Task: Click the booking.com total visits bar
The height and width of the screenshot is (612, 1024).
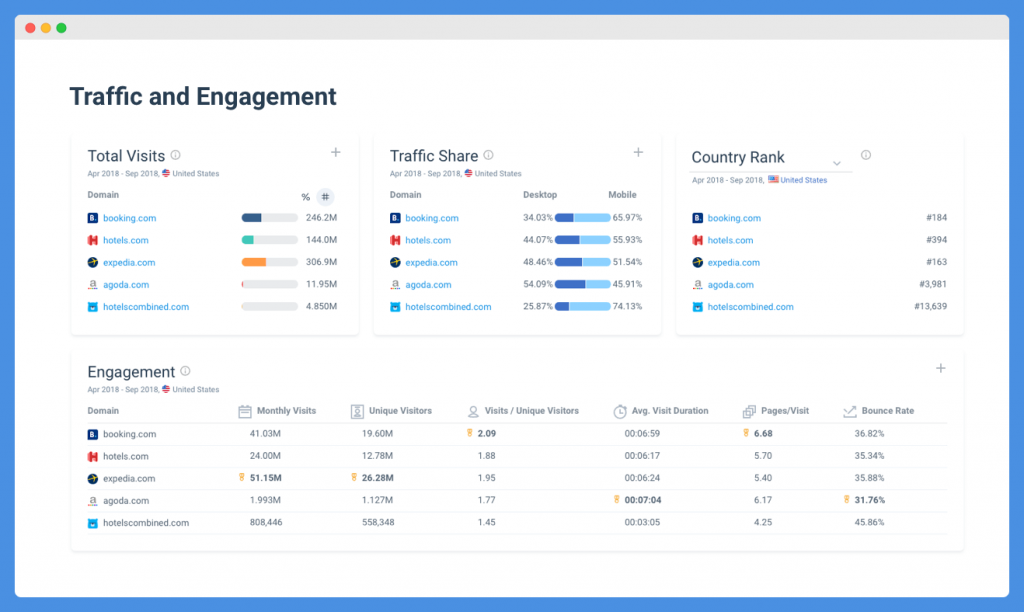Action: (270, 218)
